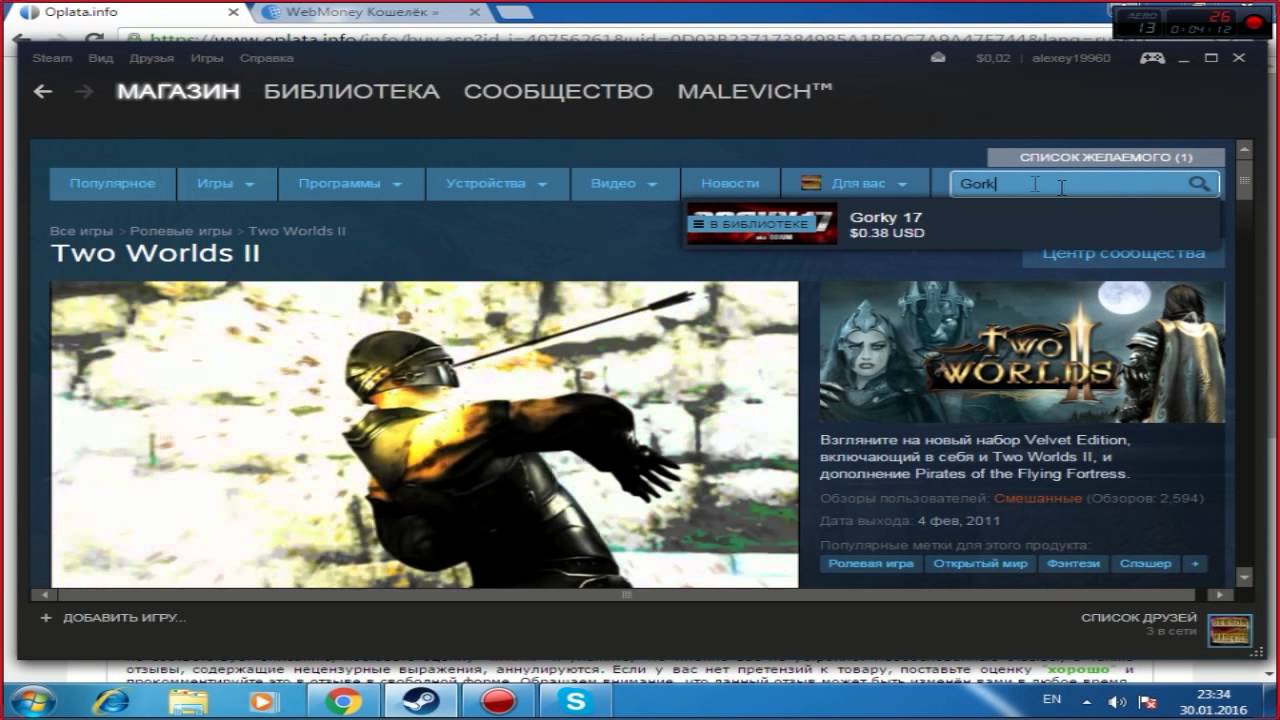Select Gorky 17 search suggestion
The width and height of the screenshot is (1280, 720).
[951, 224]
